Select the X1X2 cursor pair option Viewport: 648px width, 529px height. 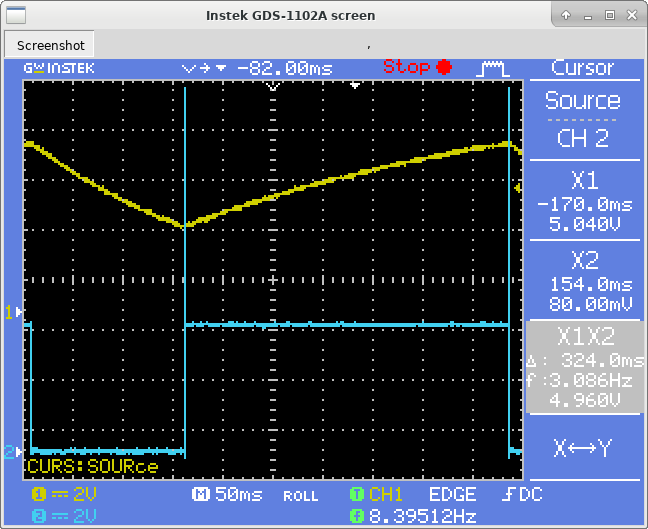point(582,367)
